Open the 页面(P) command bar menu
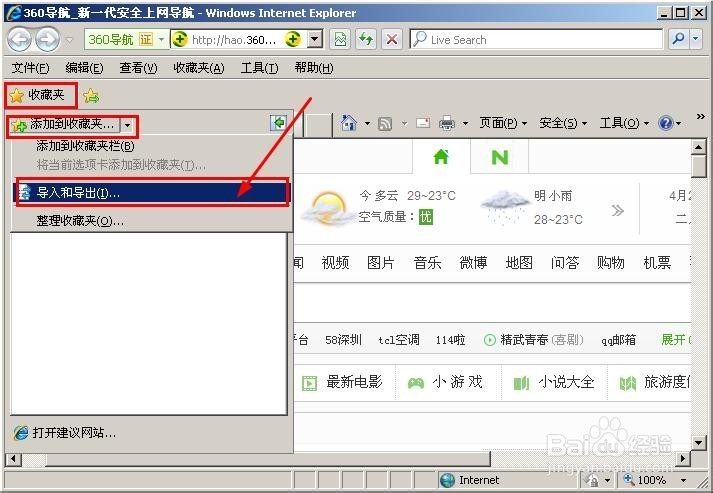 [x=503, y=123]
